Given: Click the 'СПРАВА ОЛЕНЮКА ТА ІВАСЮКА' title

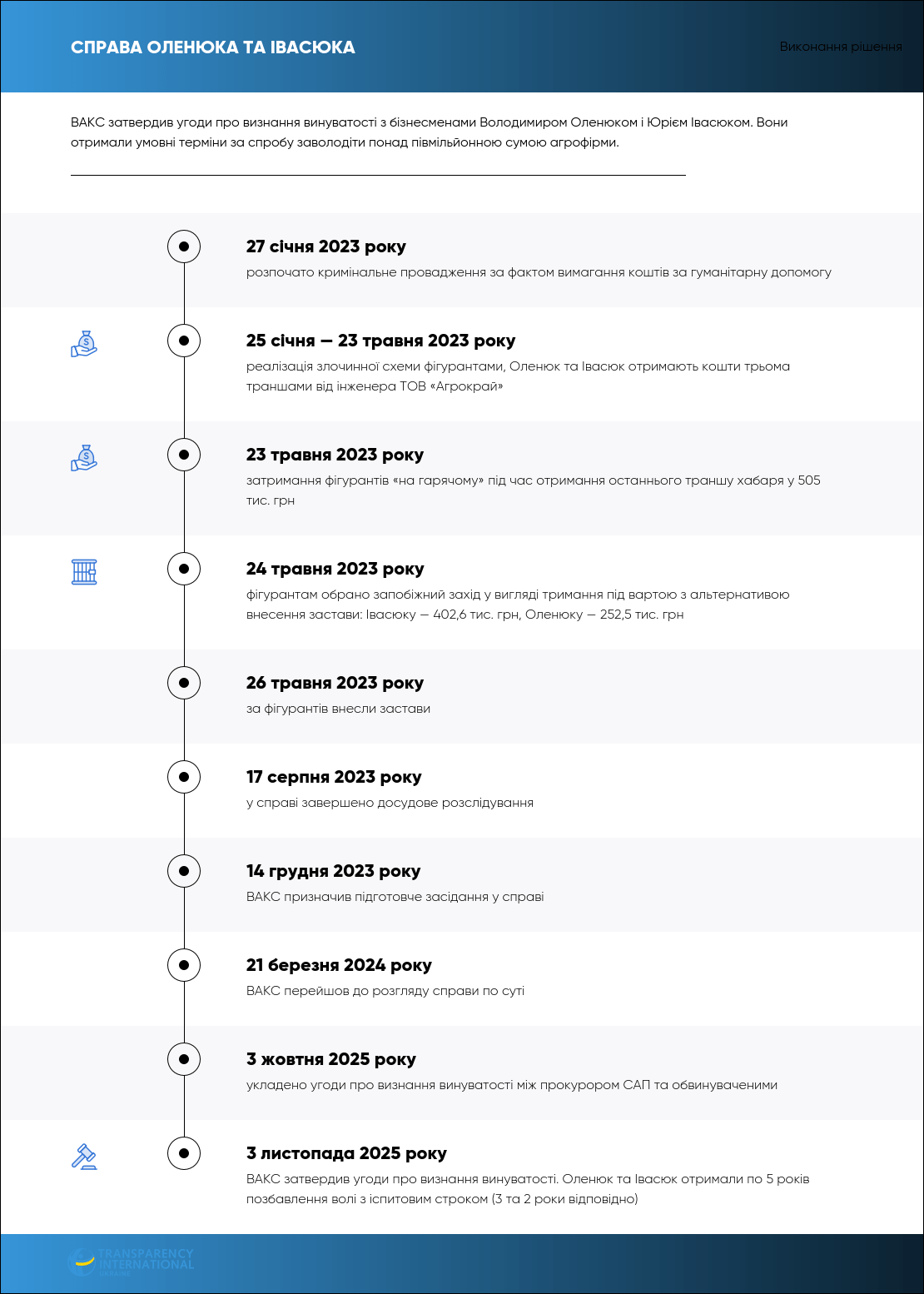Looking at the screenshot, I should coord(213,47).
